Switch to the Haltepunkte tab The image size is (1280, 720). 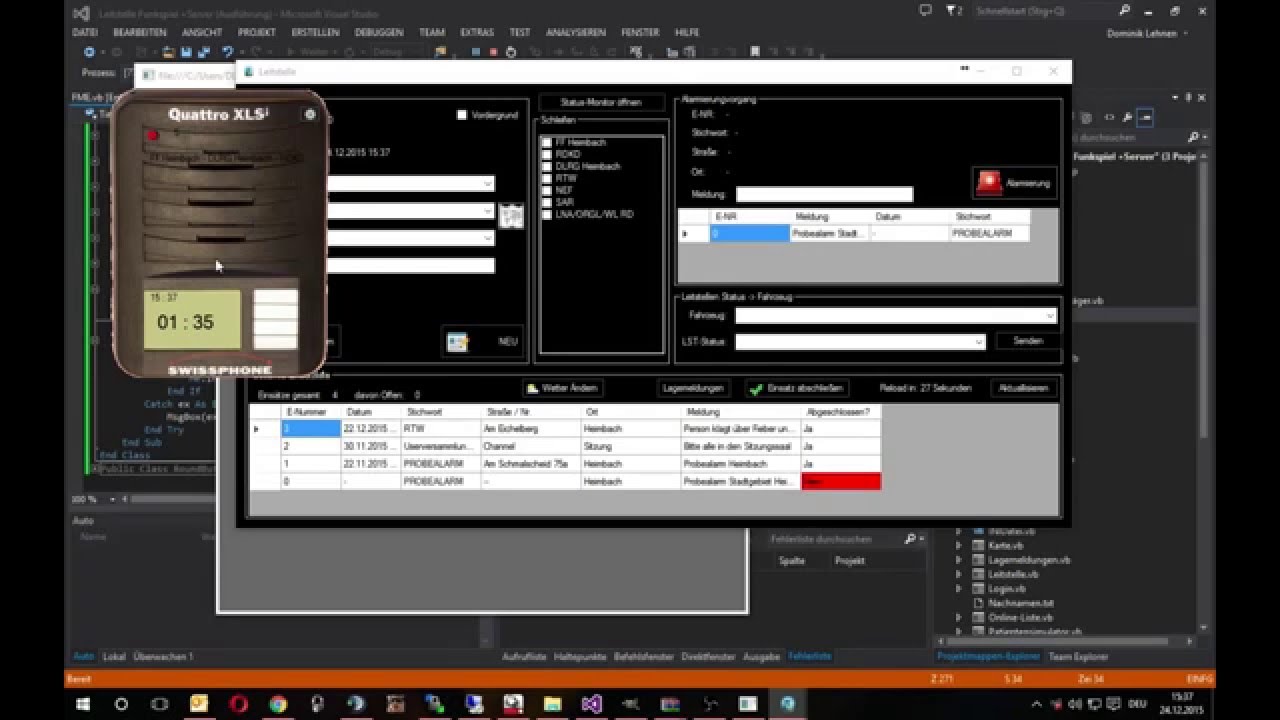580,657
